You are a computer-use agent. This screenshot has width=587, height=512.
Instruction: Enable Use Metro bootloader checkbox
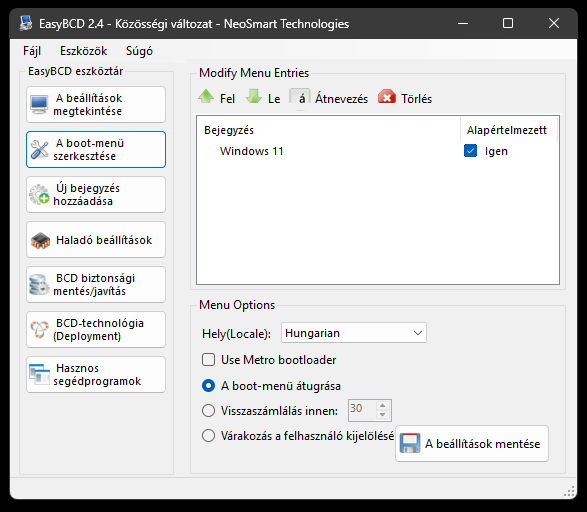pyautogui.click(x=209, y=360)
